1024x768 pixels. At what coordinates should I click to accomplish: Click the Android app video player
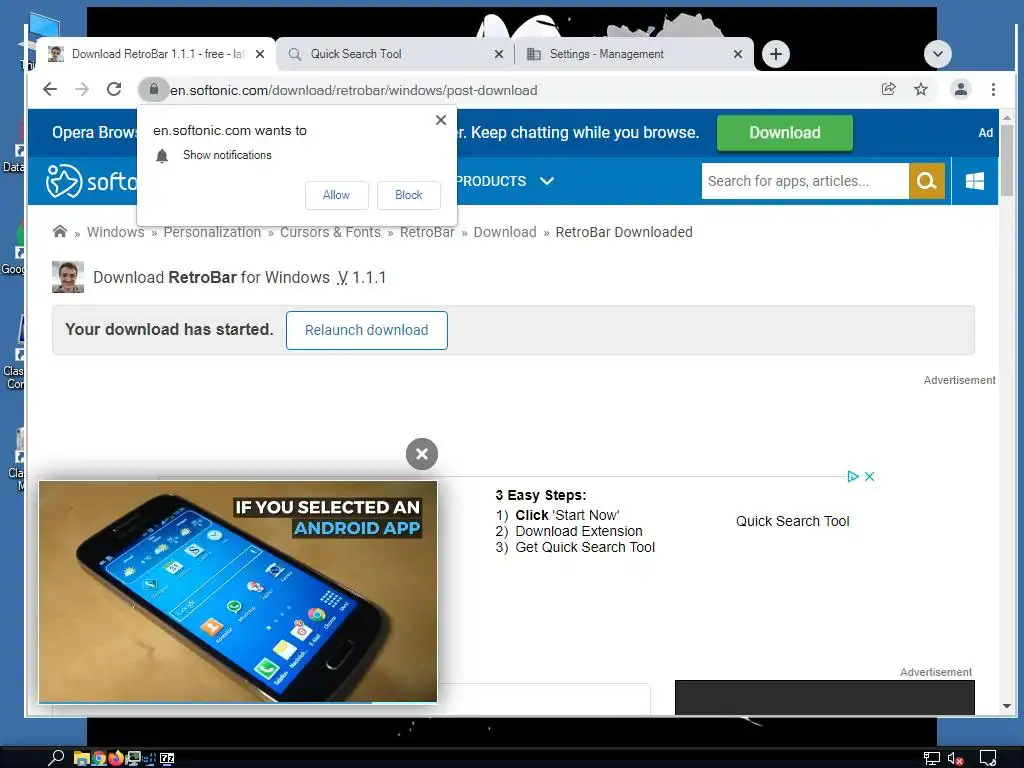(x=238, y=592)
